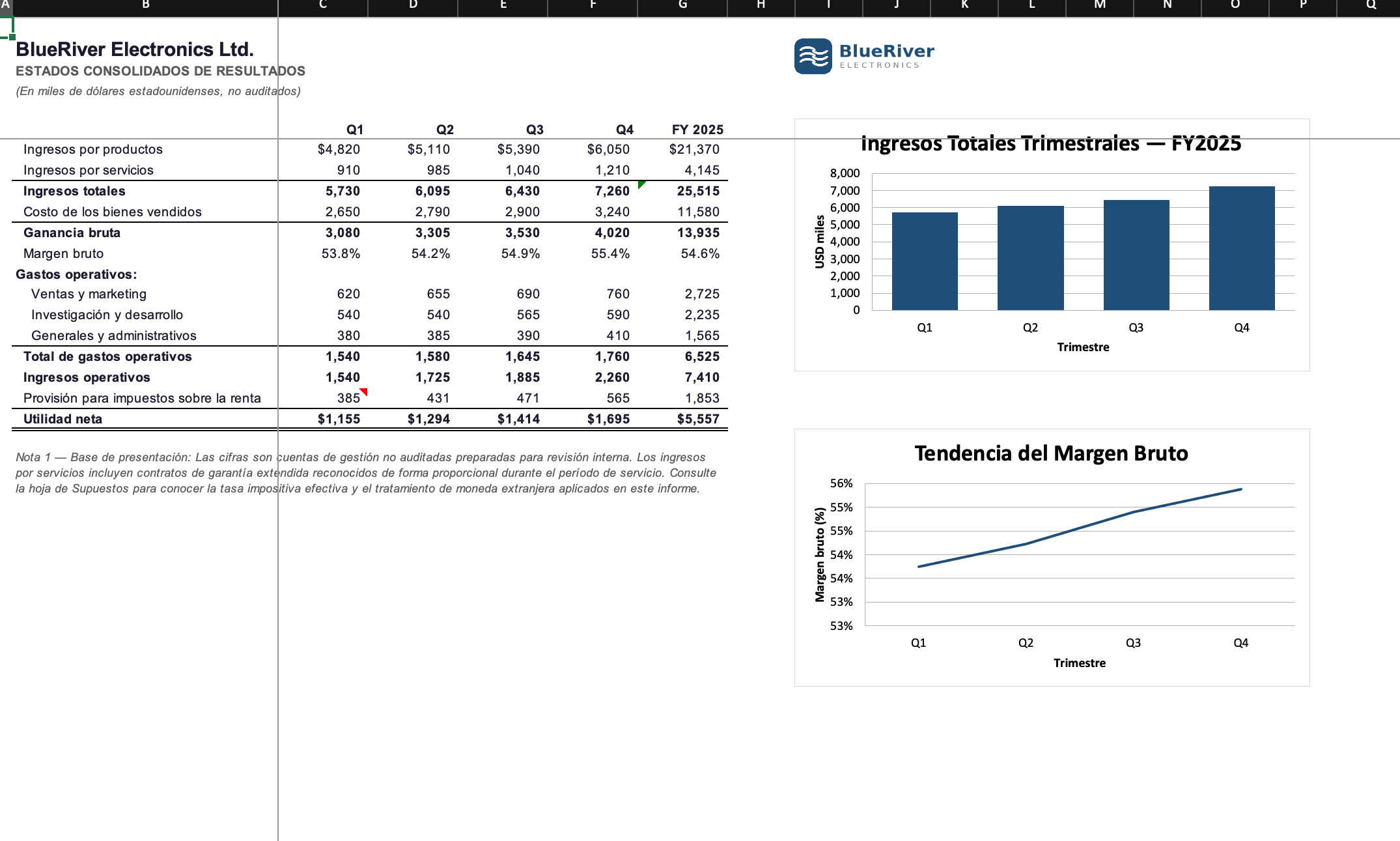Select the FY 2025 Utilidad neta cell
The height and width of the screenshot is (841, 1400).
[x=683, y=419]
